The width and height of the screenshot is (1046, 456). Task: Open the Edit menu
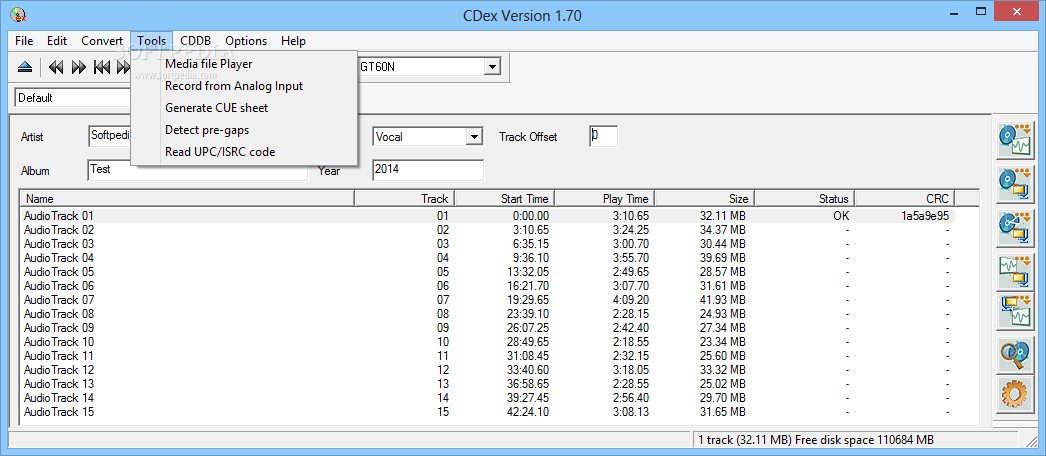click(57, 41)
